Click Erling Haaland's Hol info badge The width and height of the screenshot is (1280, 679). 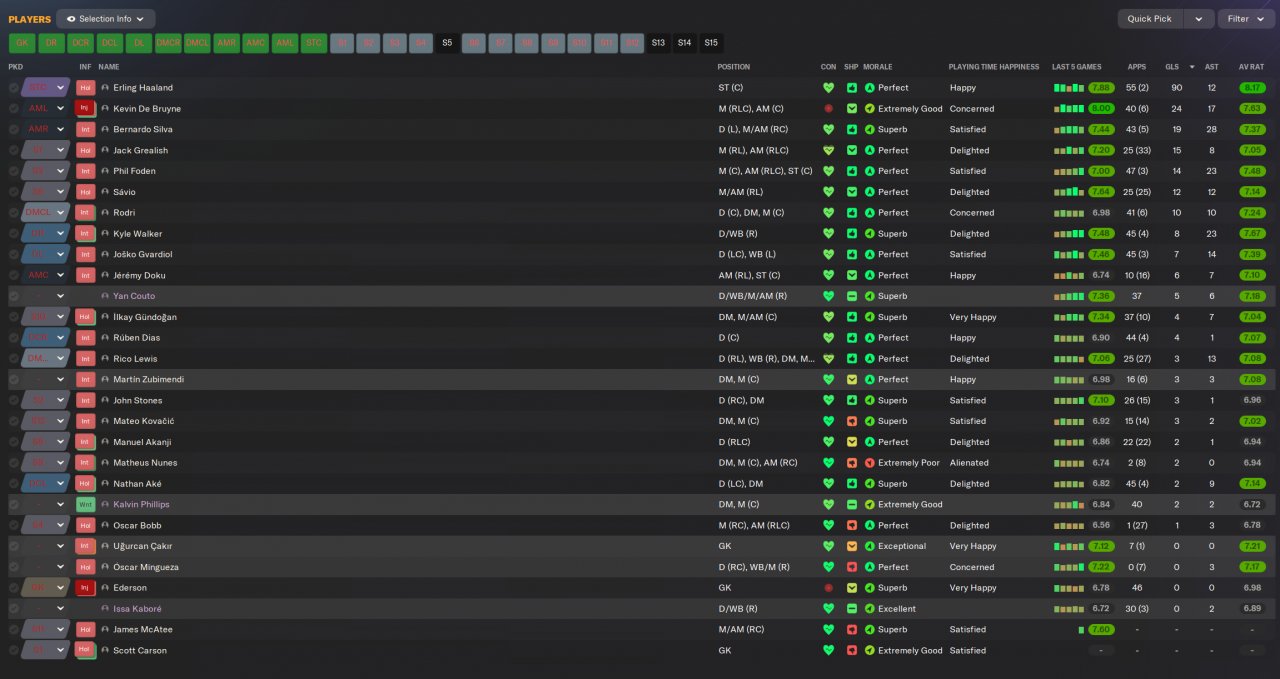(86, 88)
